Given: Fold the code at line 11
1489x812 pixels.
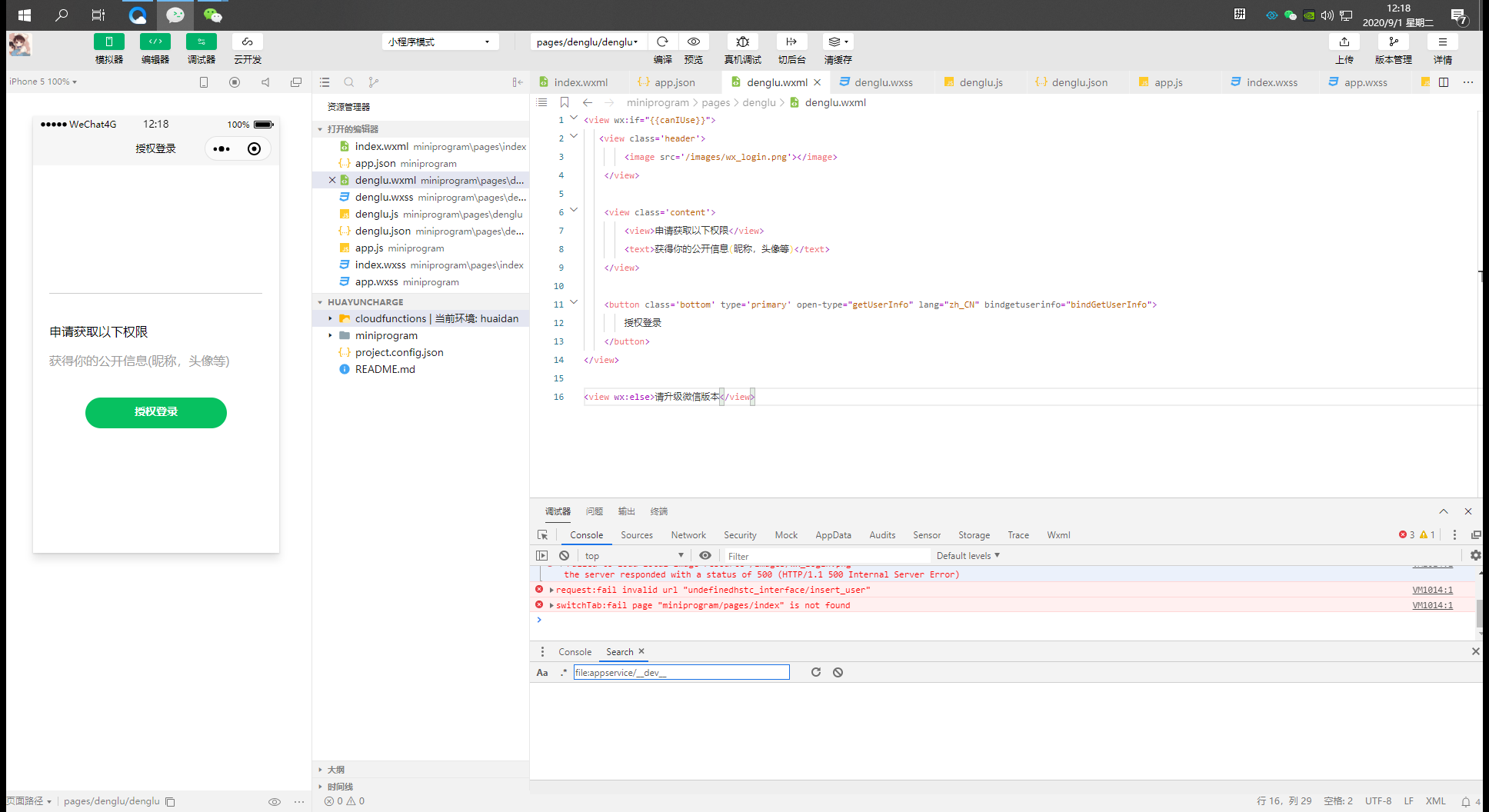Looking at the screenshot, I should (x=574, y=303).
